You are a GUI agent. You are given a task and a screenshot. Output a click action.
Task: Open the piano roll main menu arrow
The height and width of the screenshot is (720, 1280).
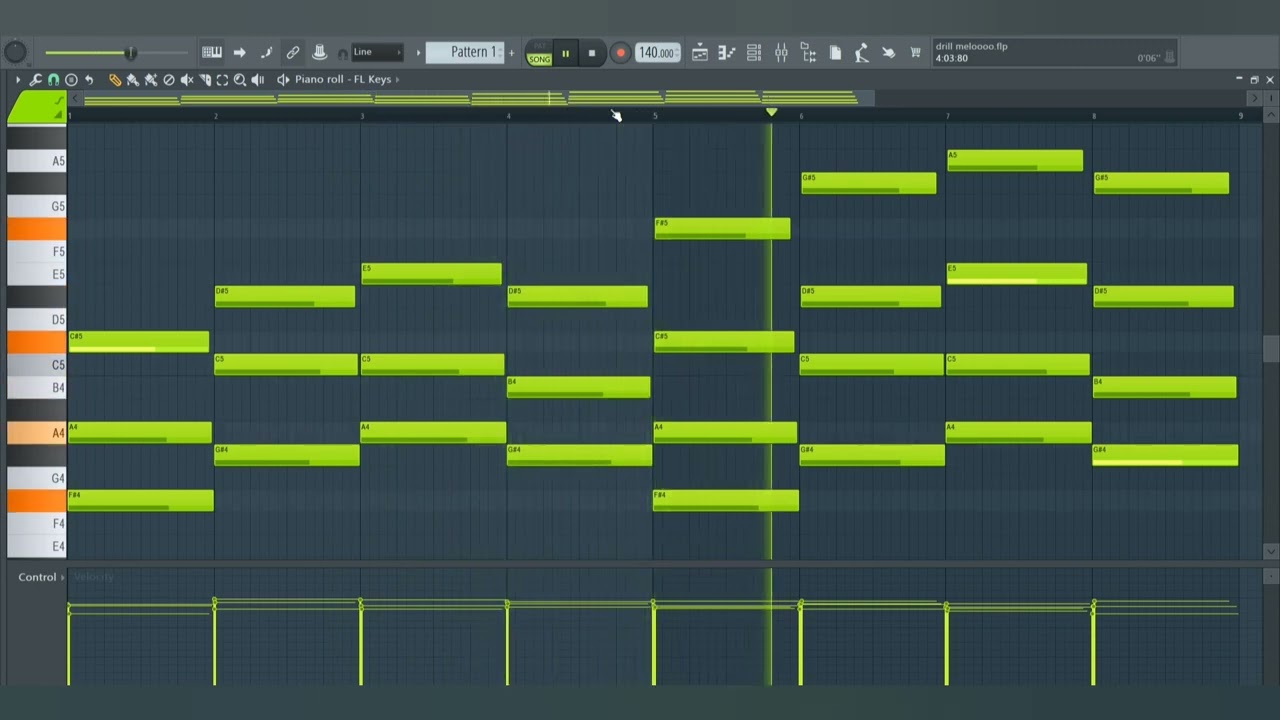coord(18,79)
